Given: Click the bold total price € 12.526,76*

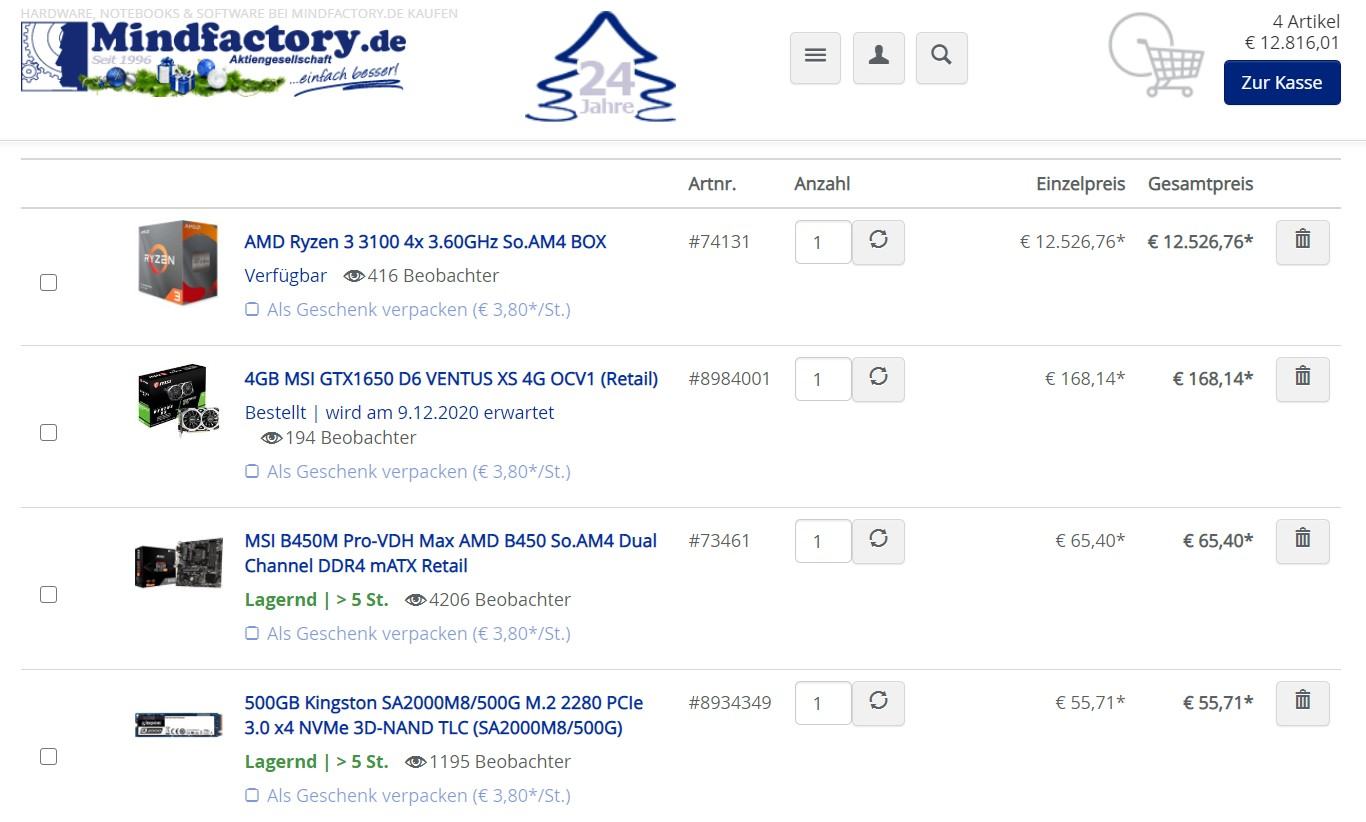Looking at the screenshot, I should (1200, 242).
